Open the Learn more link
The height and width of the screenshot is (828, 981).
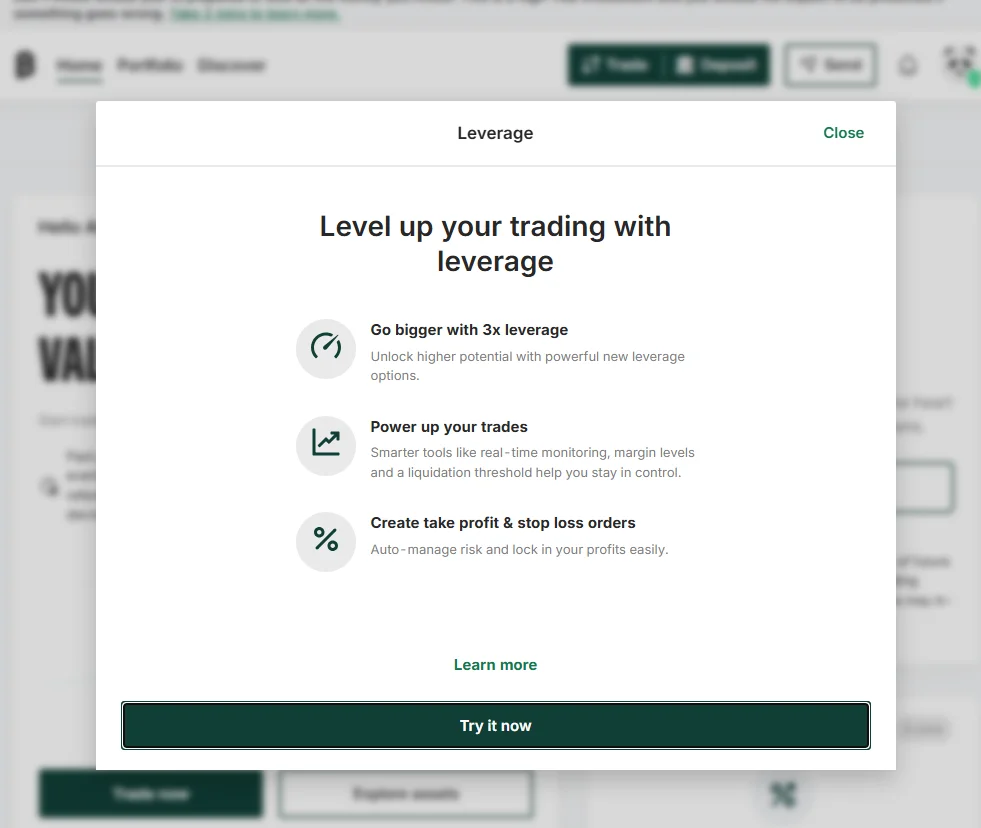(x=495, y=664)
